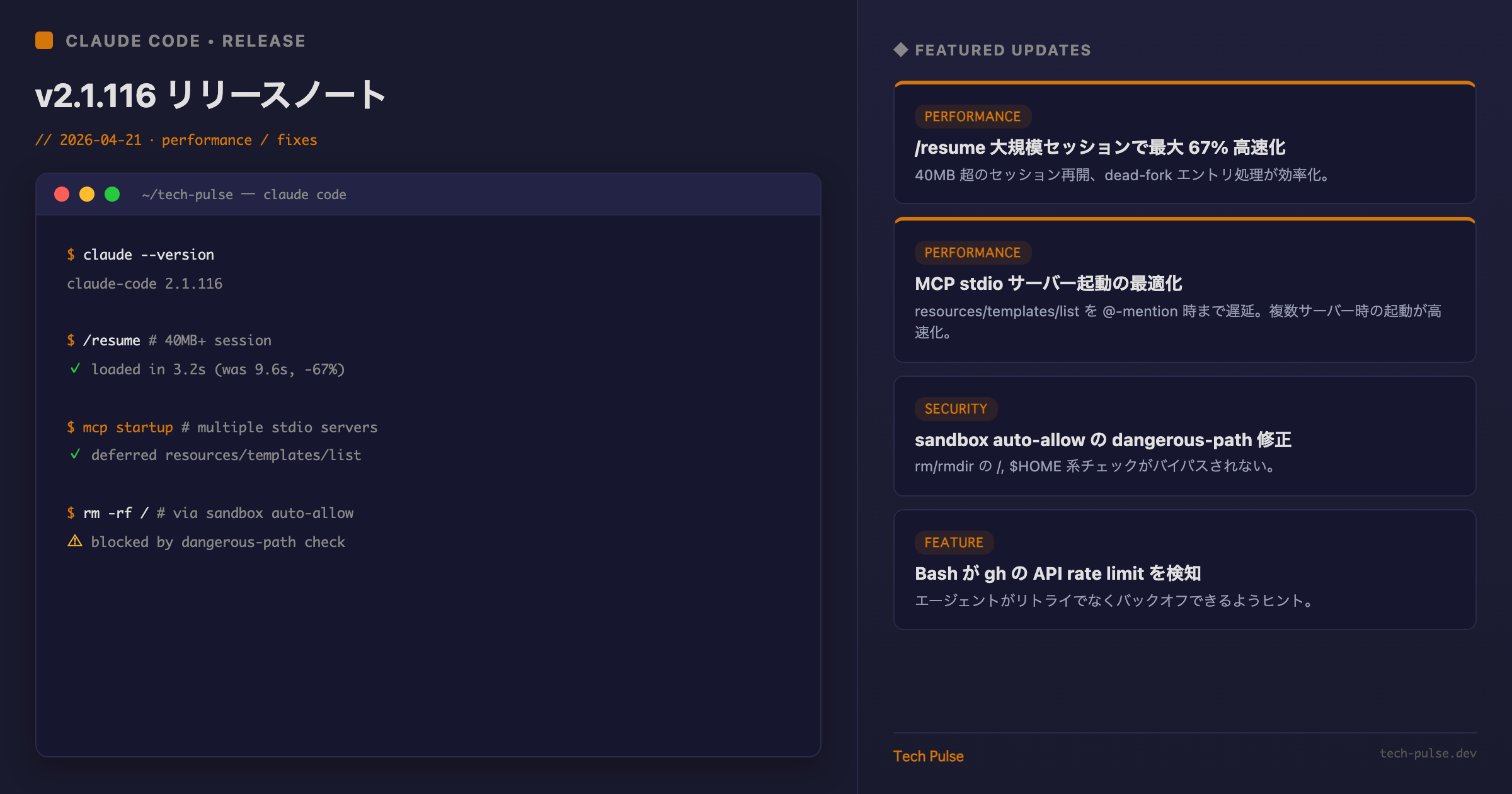Click the red close dot in terminal window
Image resolution: width=1512 pixels, height=794 pixels.
point(62,194)
